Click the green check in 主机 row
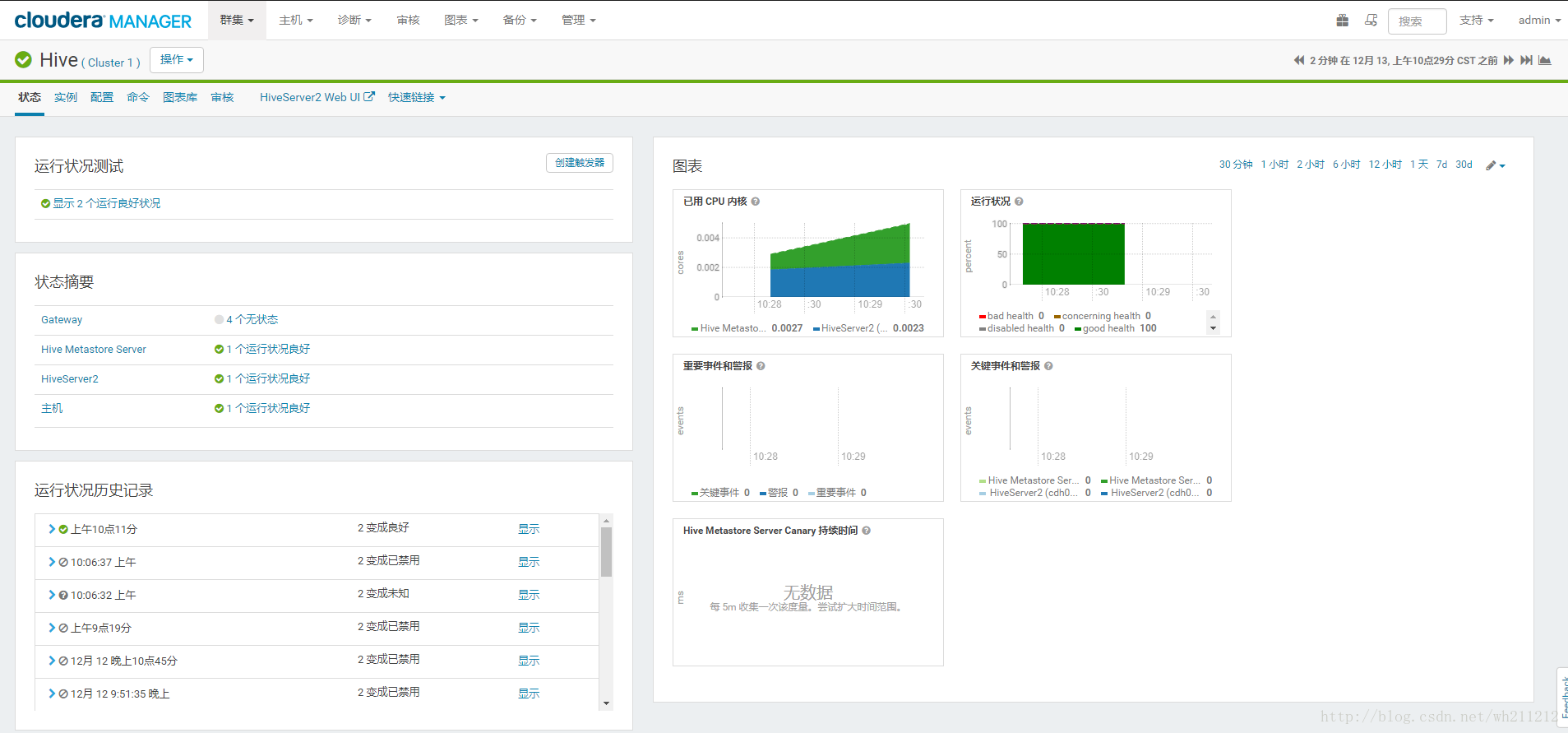Viewport: 1568px width, 733px height. 219,408
